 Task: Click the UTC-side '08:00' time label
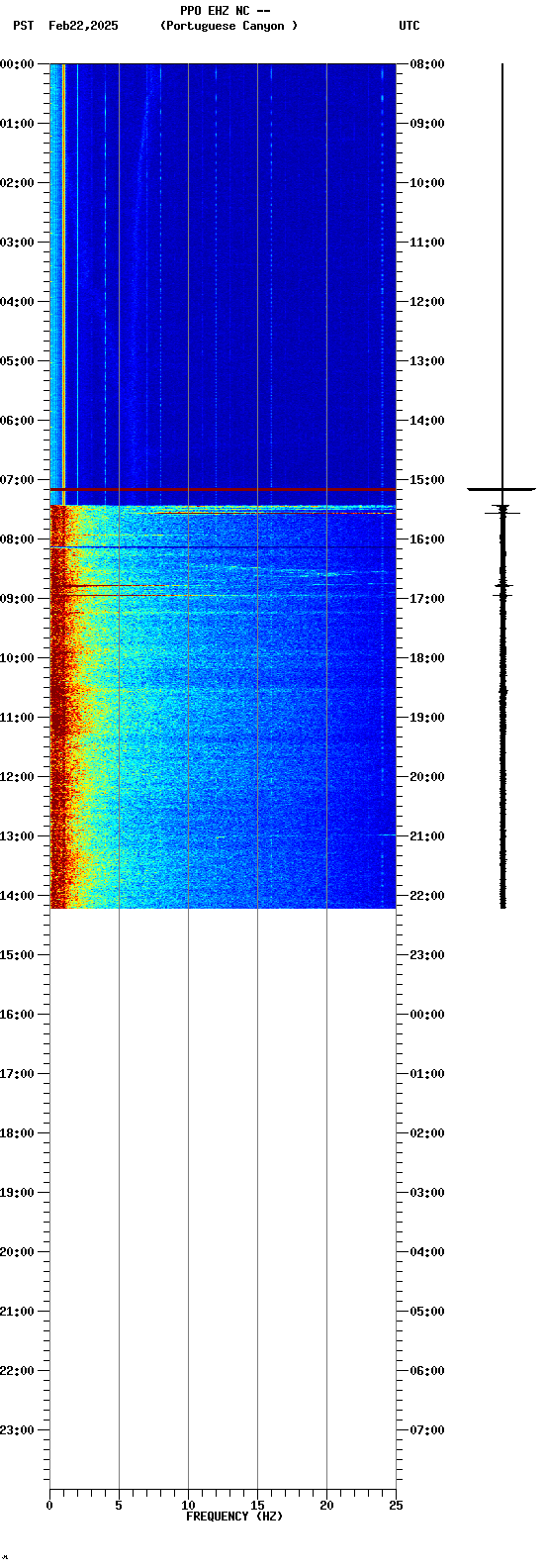[426, 64]
